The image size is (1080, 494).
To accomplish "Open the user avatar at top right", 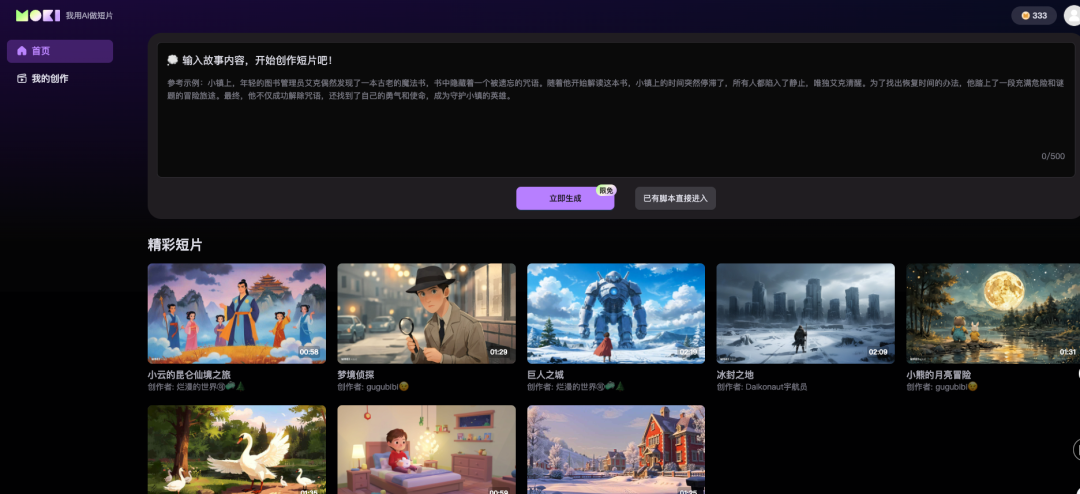I will tap(1072, 15).
